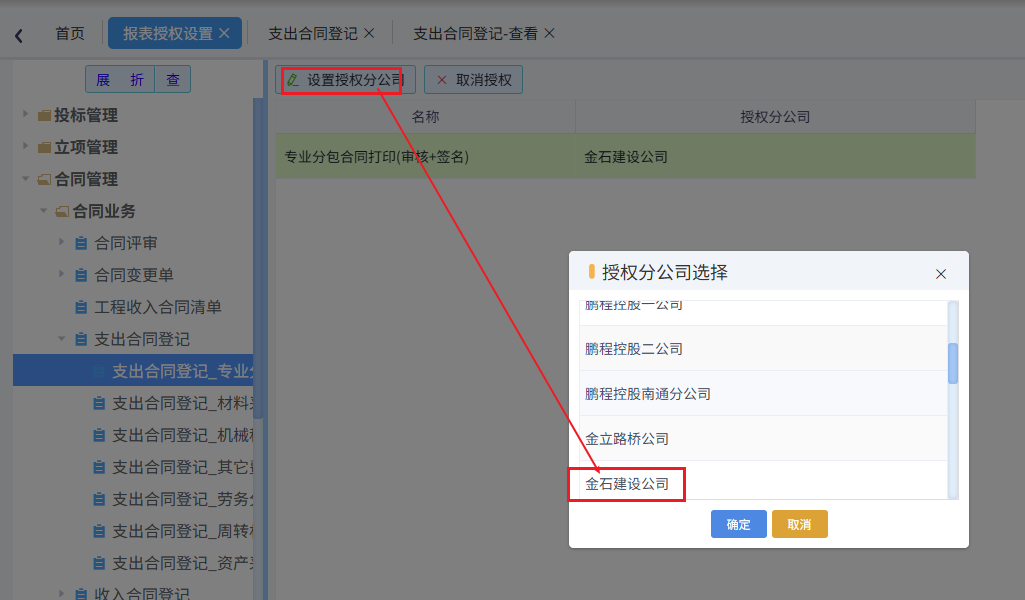Image resolution: width=1025 pixels, height=600 pixels.
Task: Close the 支出合同登记 tab
Action: (369, 33)
